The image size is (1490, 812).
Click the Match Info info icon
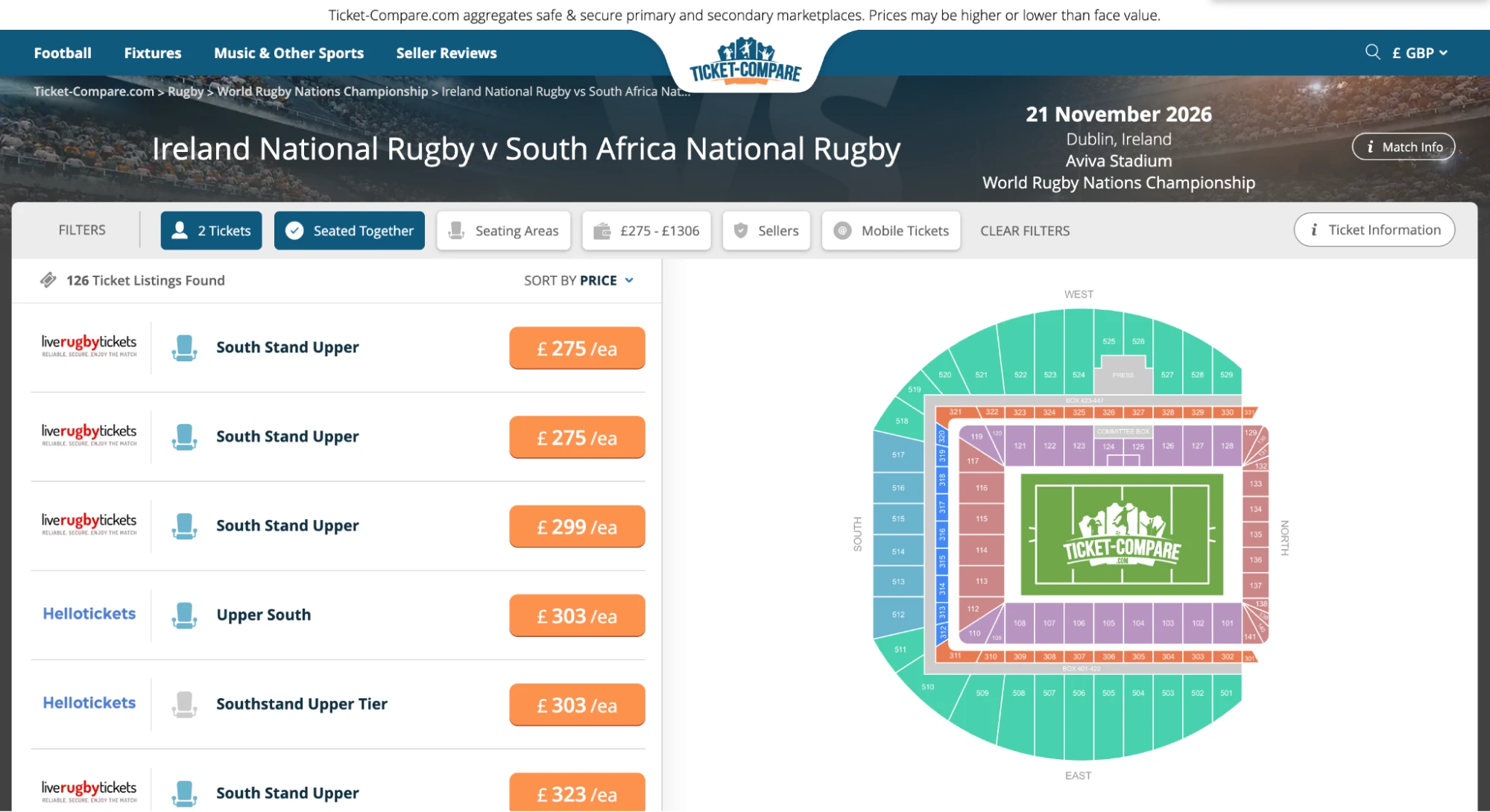[x=1369, y=147]
